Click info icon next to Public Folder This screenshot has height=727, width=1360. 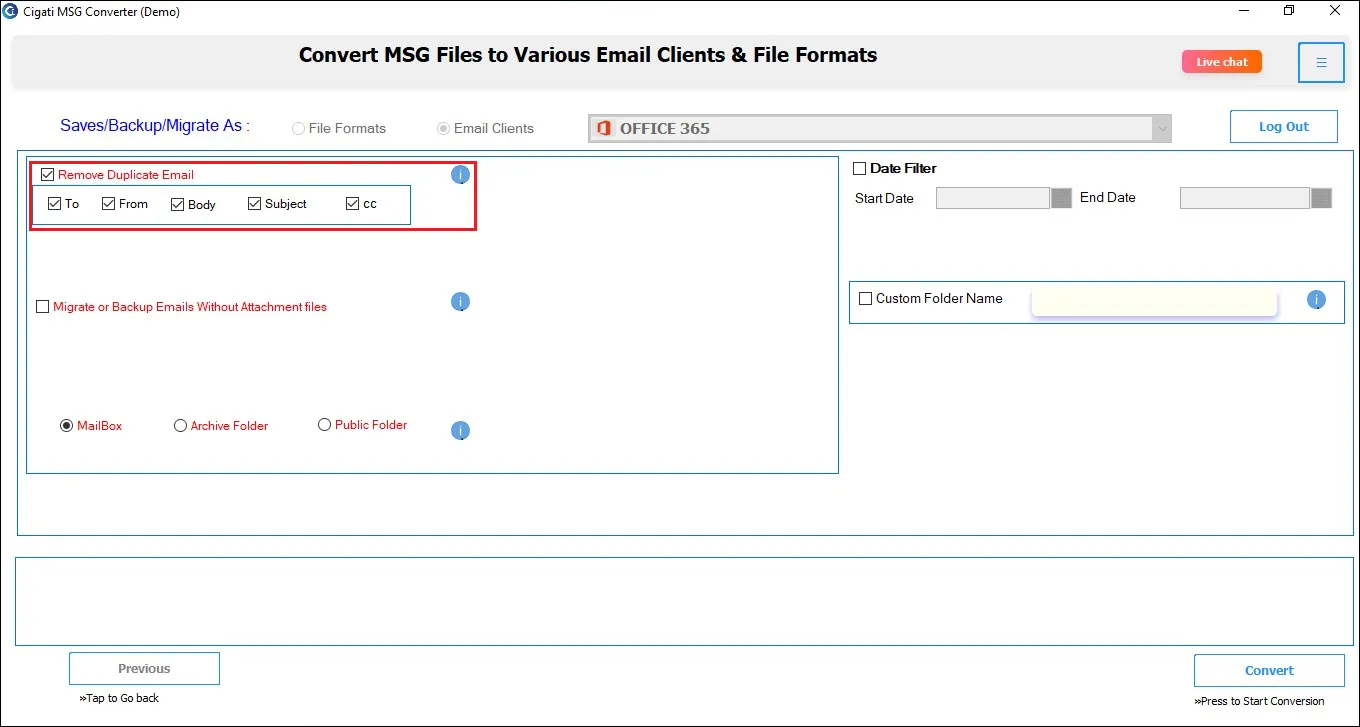pyautogui.click(x=460, y=431)
